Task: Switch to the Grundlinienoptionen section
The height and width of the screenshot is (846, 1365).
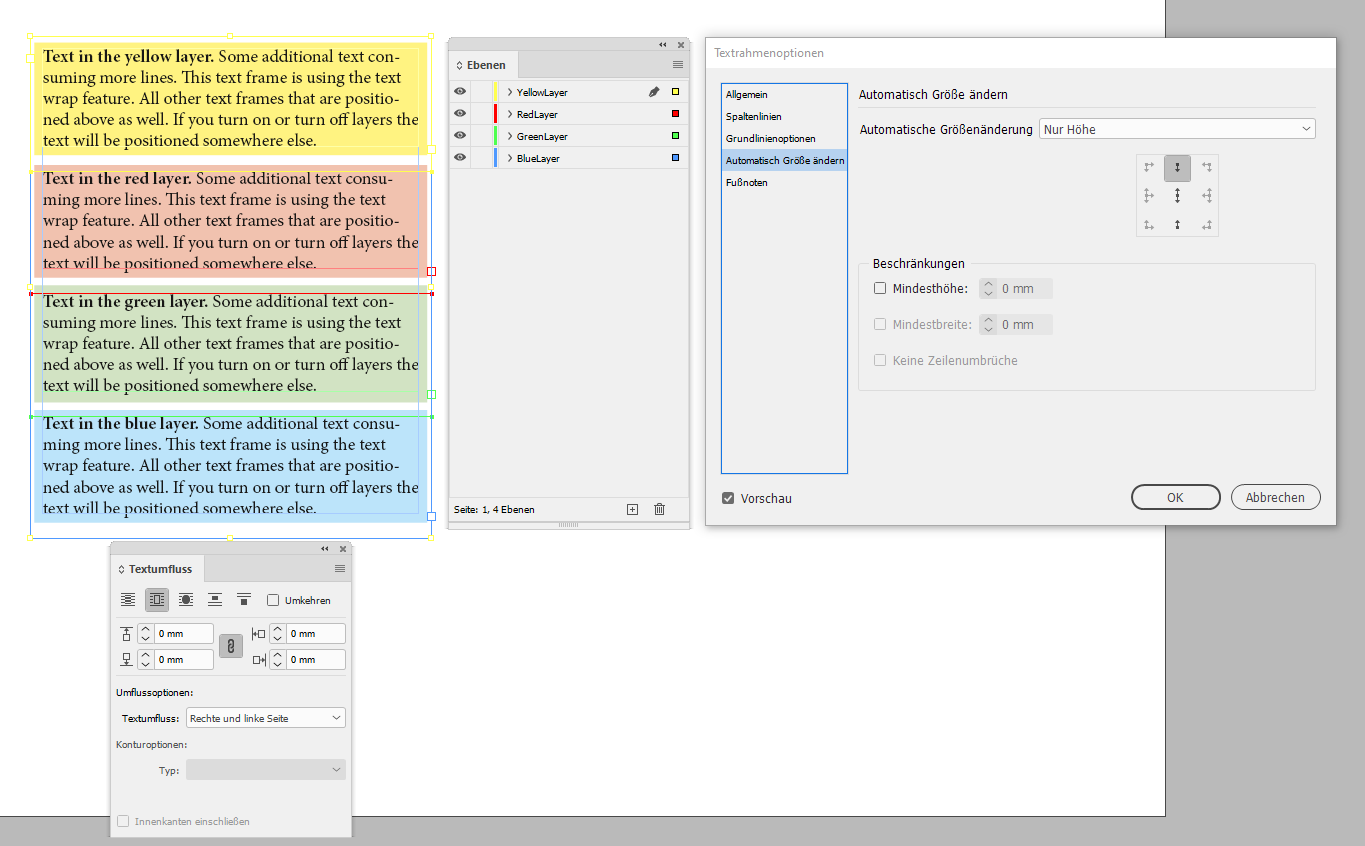Action: [774, 138]
